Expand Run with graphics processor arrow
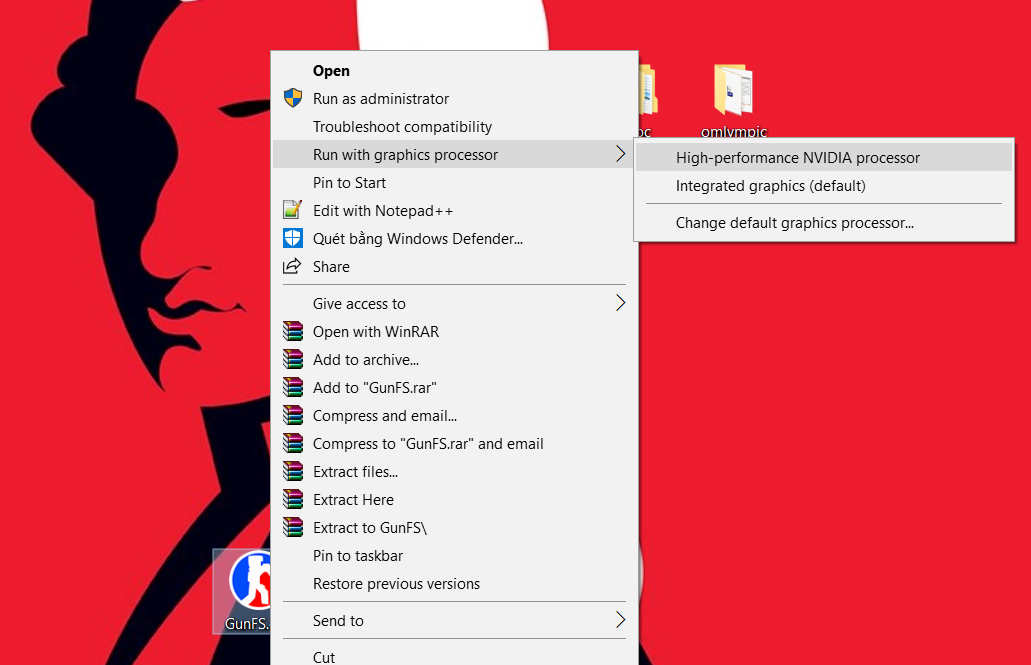 click(620, 154)
